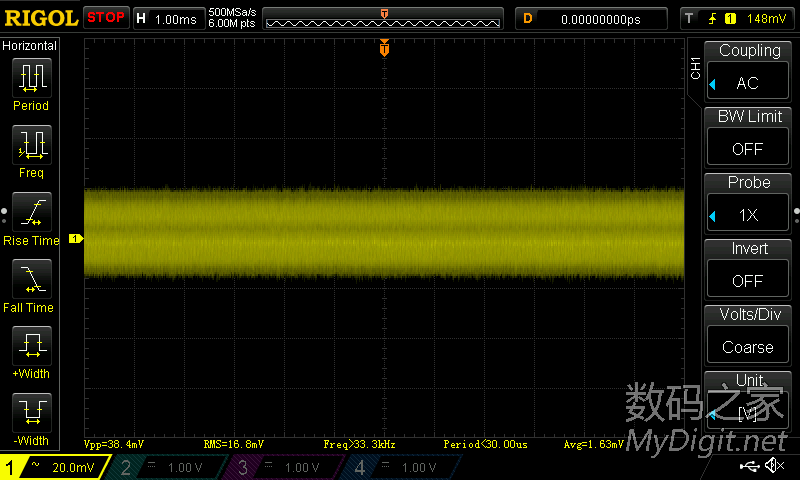Select the channel 3 1.00 V tab
Viewport: 800px width, 480px height.
tap(286, 467)
